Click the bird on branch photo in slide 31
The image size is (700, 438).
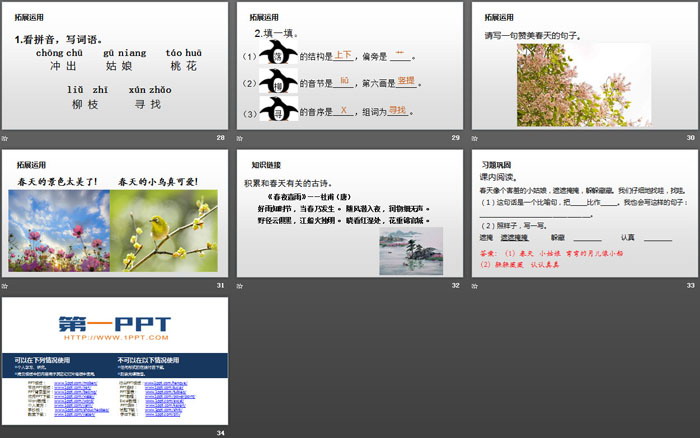(x=163, y=230)
